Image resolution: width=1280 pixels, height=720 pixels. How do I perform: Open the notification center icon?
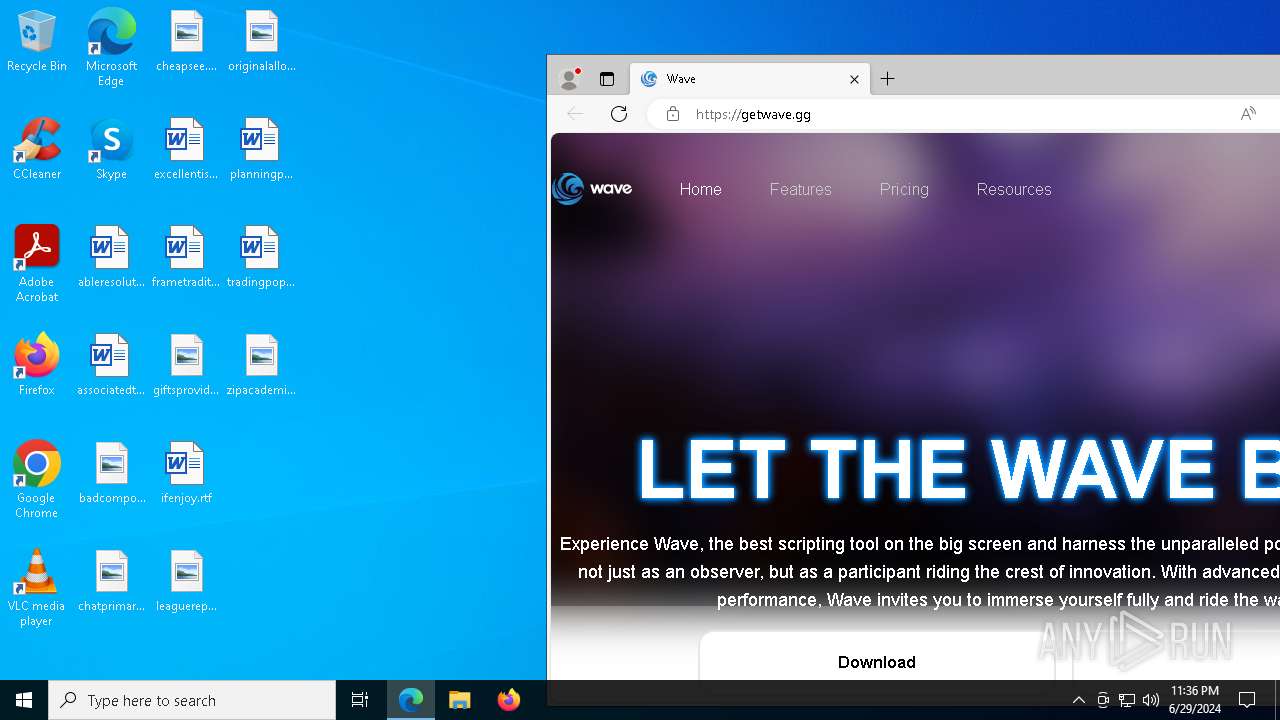(1247, 700)
